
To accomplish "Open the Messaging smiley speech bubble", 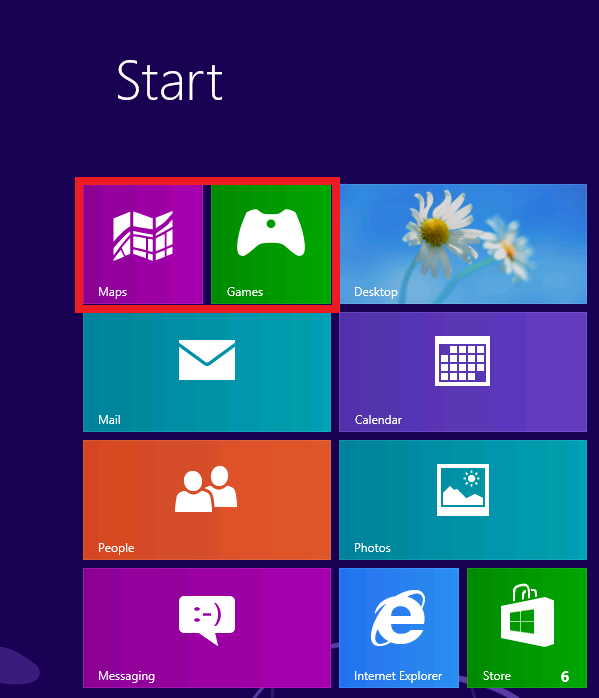I will (x=207, y=620).
